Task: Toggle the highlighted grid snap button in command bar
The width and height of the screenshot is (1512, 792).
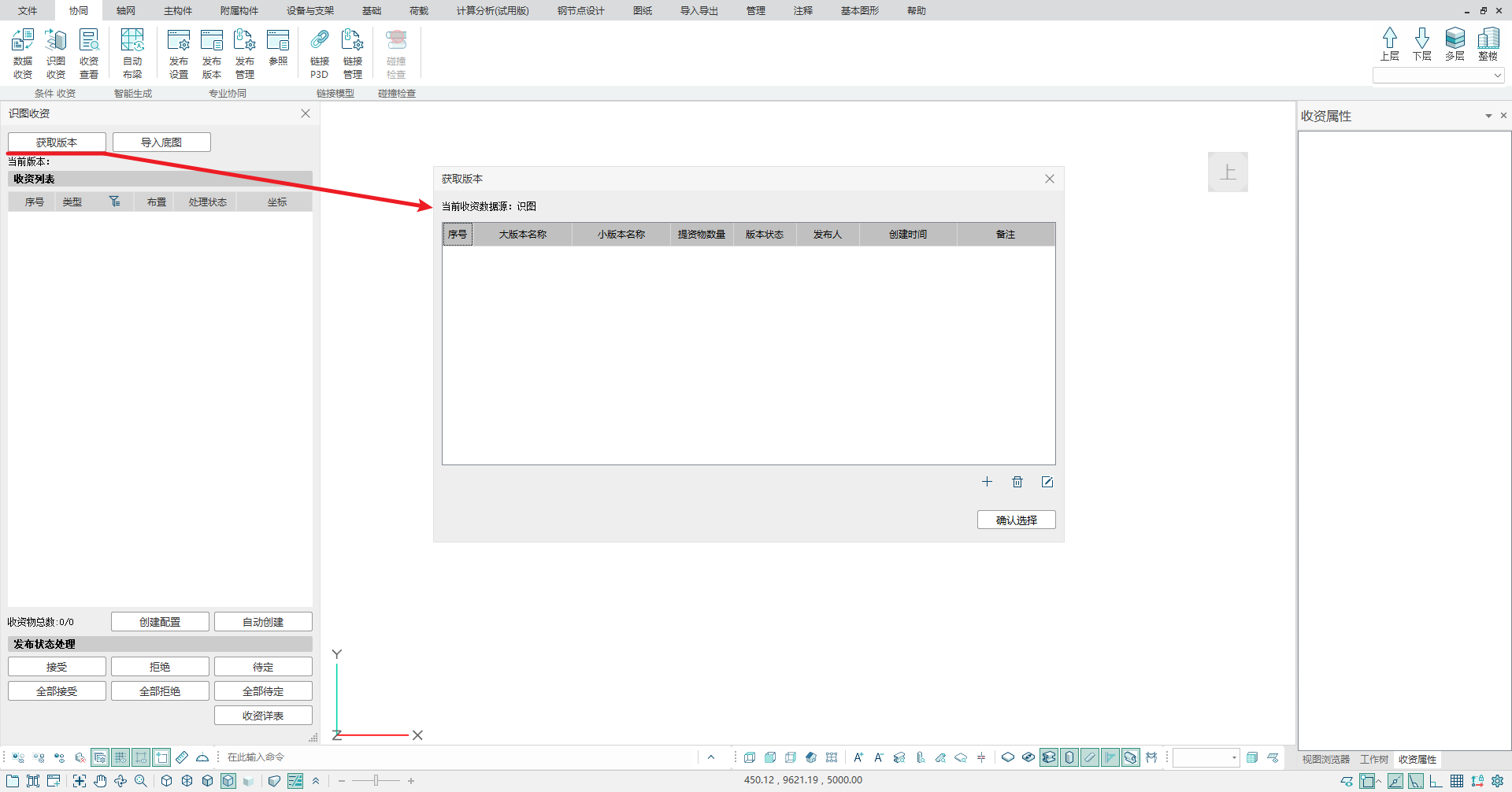Action: (120, 757)
